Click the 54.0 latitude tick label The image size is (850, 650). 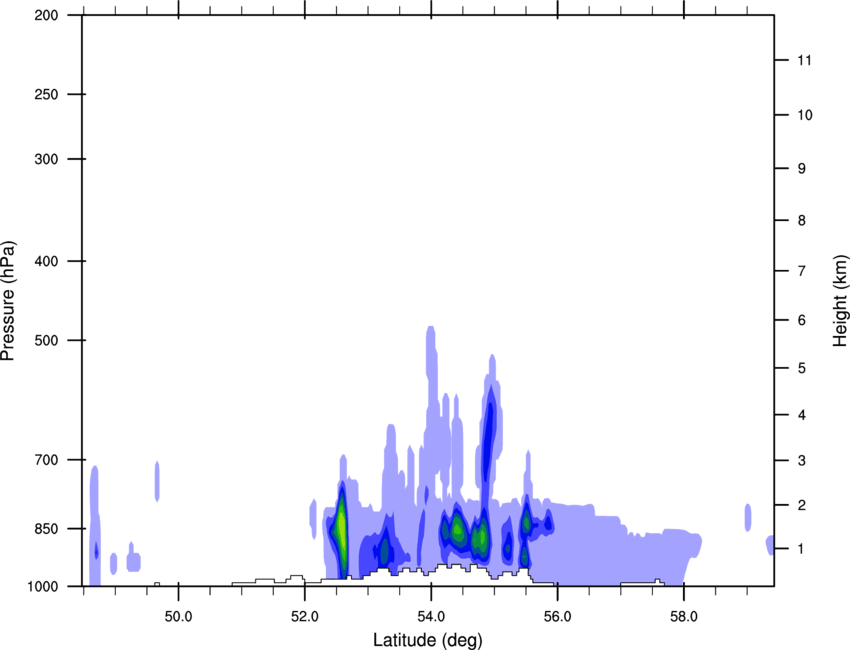point(432,617)
